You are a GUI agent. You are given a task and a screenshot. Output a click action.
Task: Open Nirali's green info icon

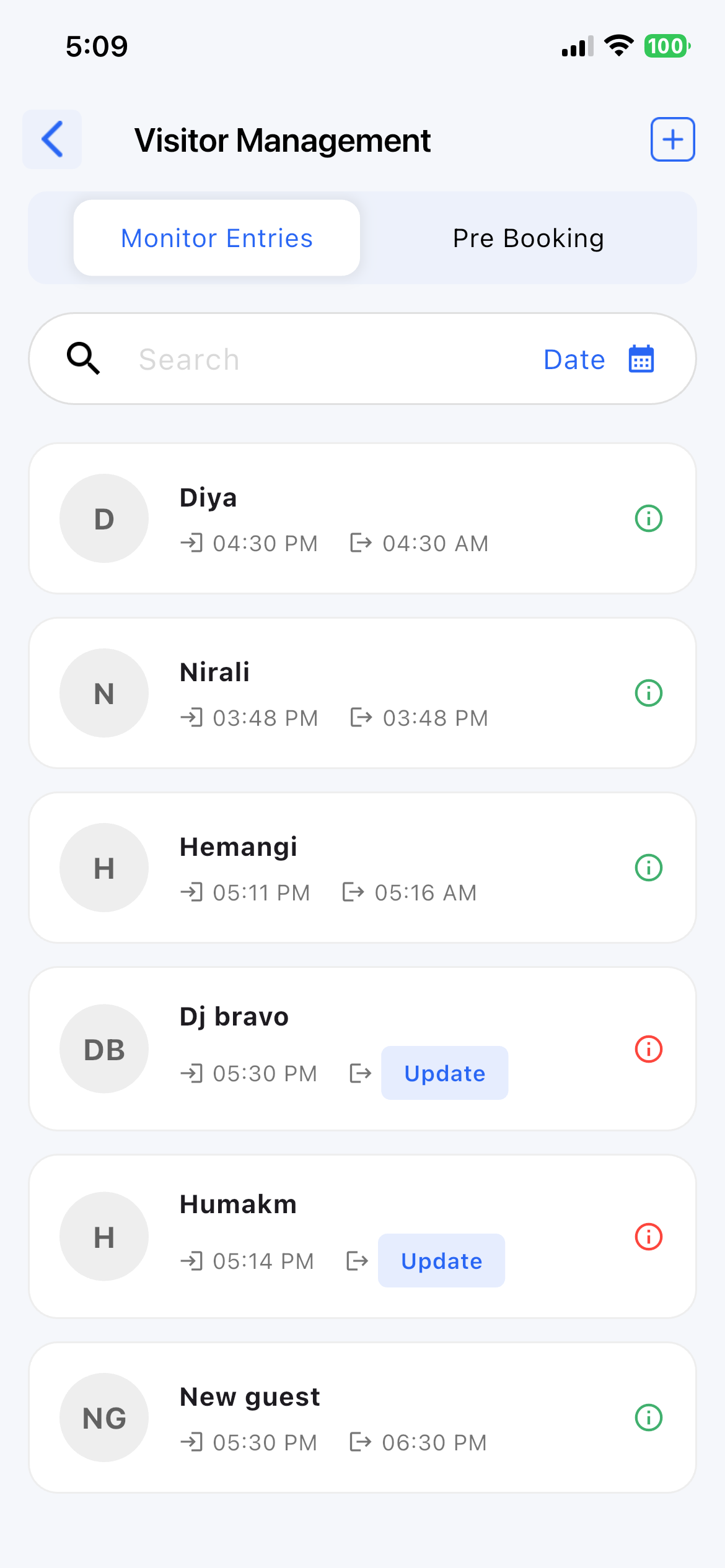point(649,693)
